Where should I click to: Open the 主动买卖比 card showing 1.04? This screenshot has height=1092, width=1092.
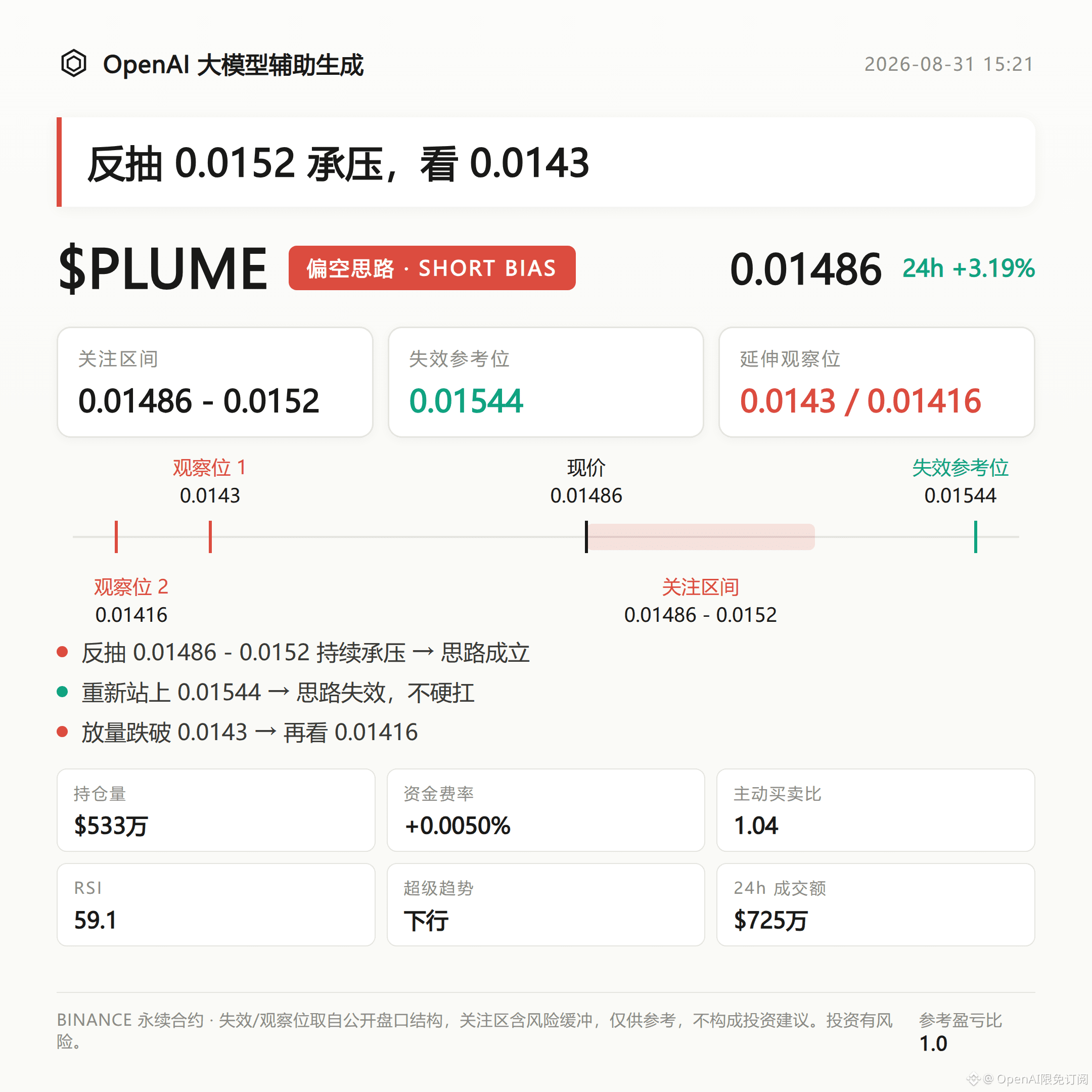click(876, 810)
